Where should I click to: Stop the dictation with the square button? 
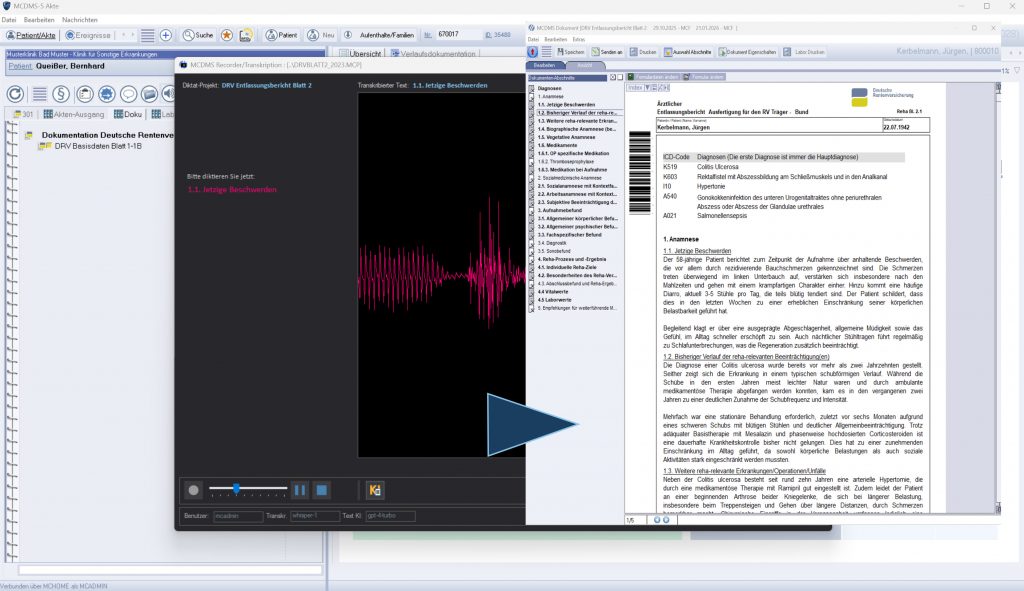point(322,490)
